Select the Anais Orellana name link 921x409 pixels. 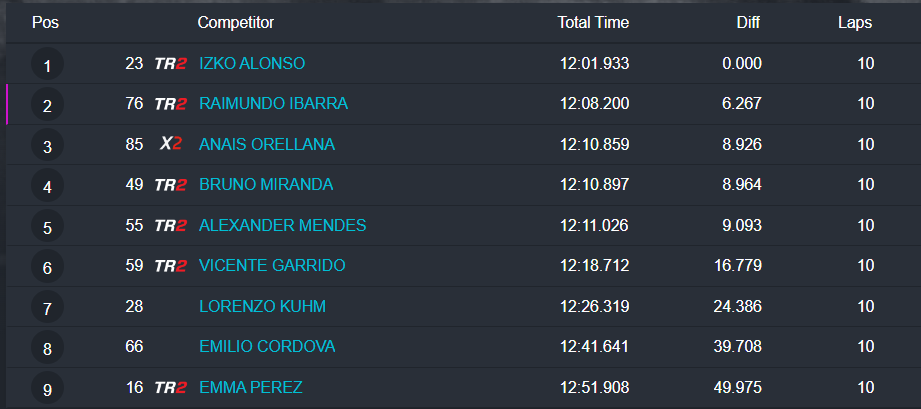tap(267, 145)
